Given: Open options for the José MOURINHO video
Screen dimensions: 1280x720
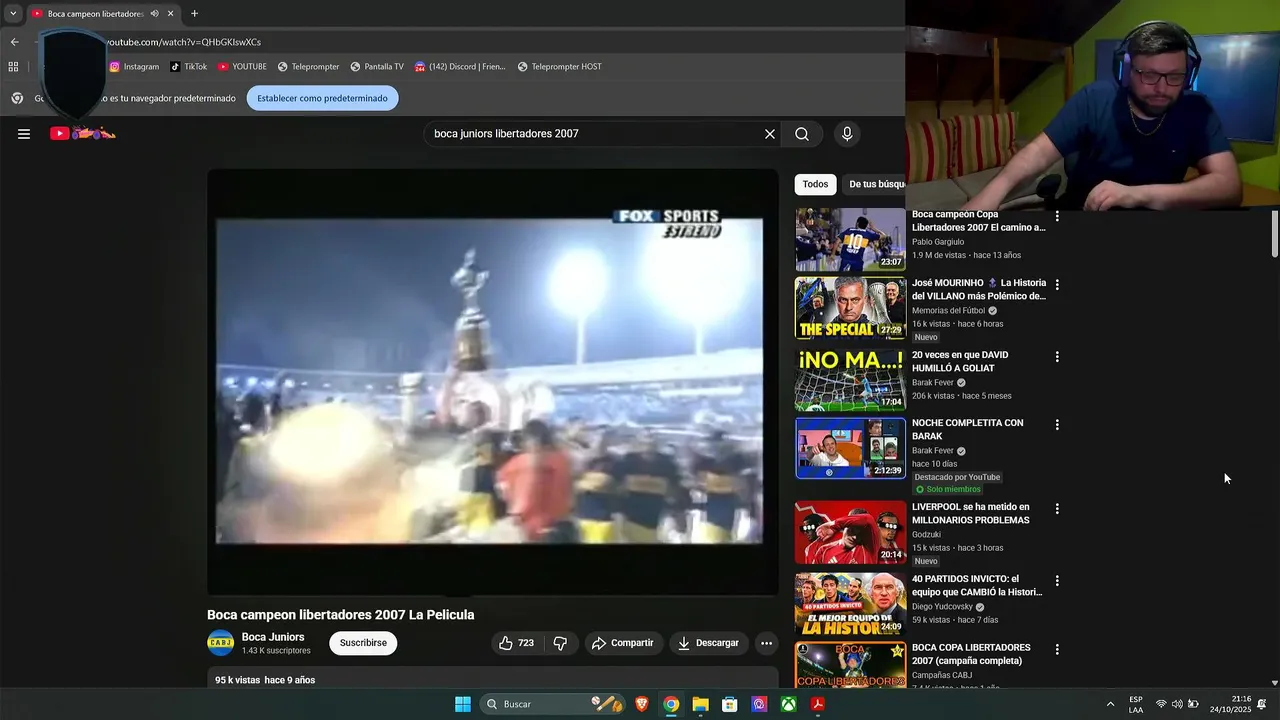Looking at the screenshot, I should tap(1057, 284).
